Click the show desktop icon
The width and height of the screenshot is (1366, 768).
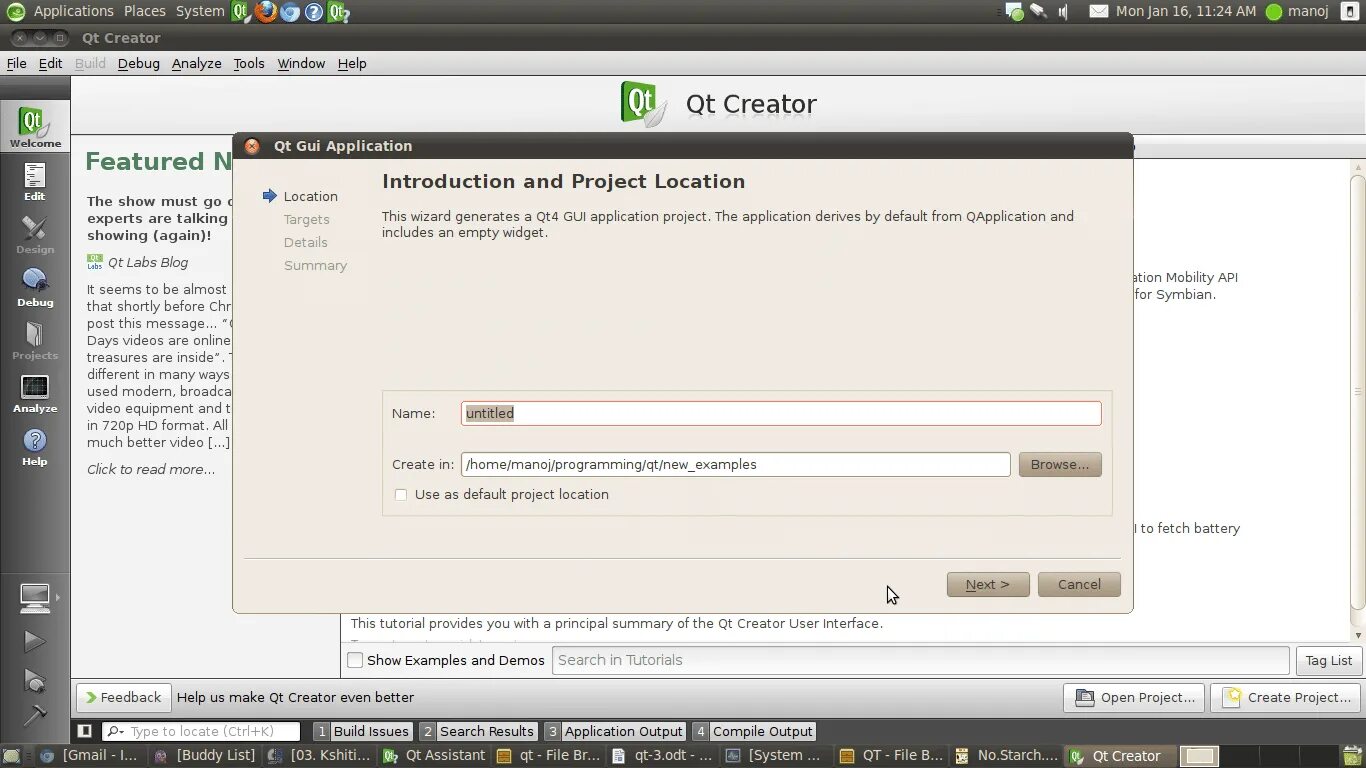click(x=10, y=756)
